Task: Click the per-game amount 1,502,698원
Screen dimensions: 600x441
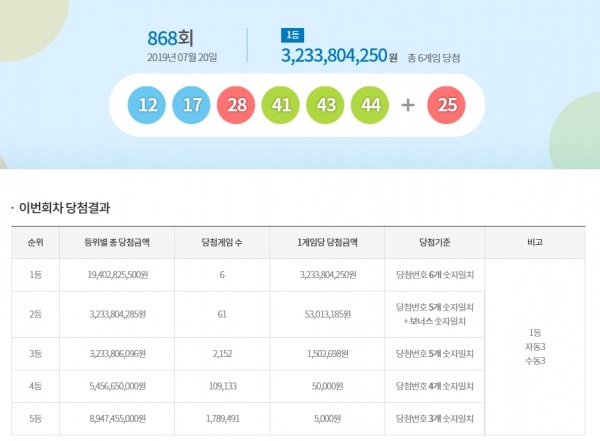Action: [x=328, y=354]
